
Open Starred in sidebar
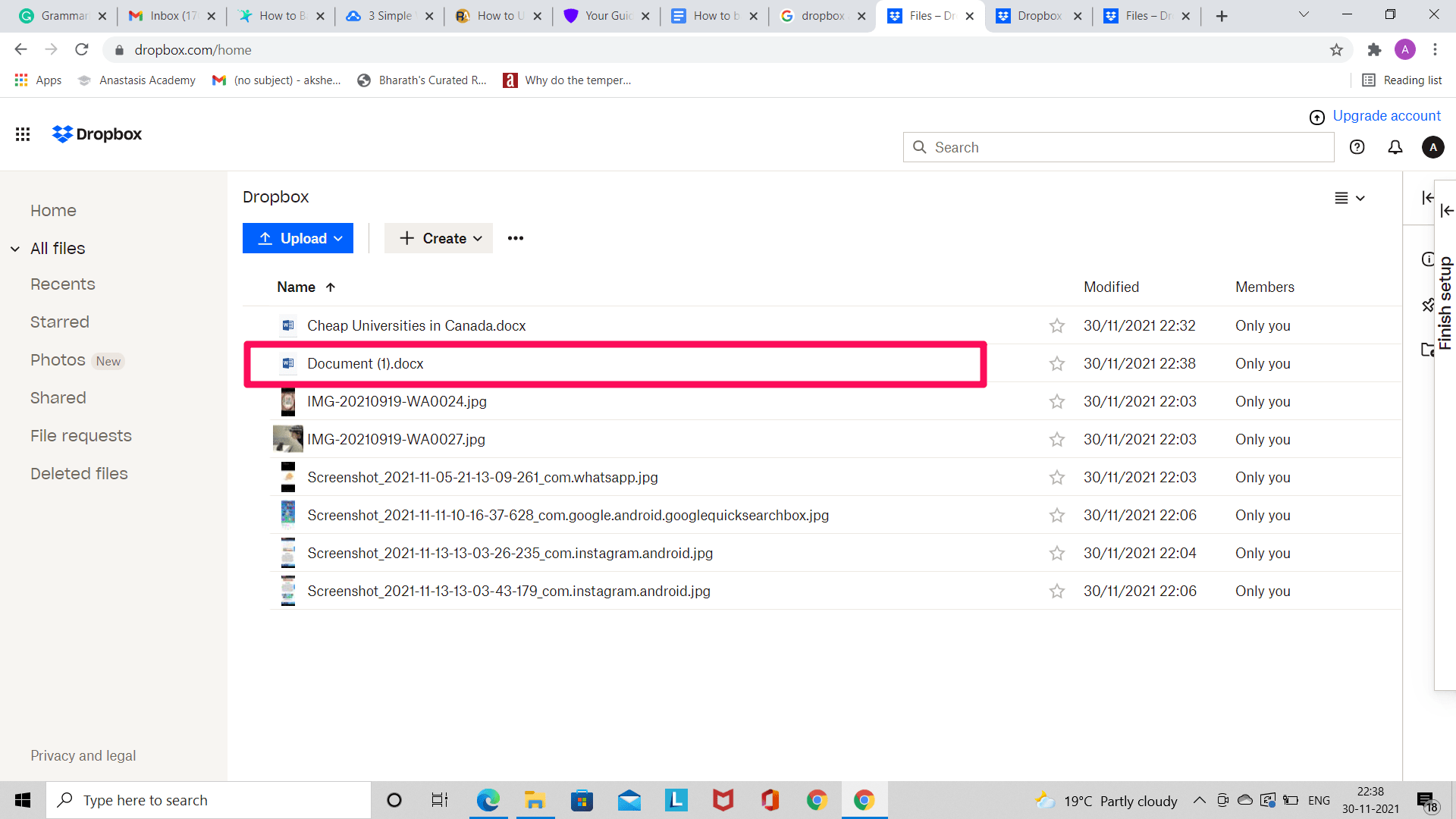click(x=60, y=322)
